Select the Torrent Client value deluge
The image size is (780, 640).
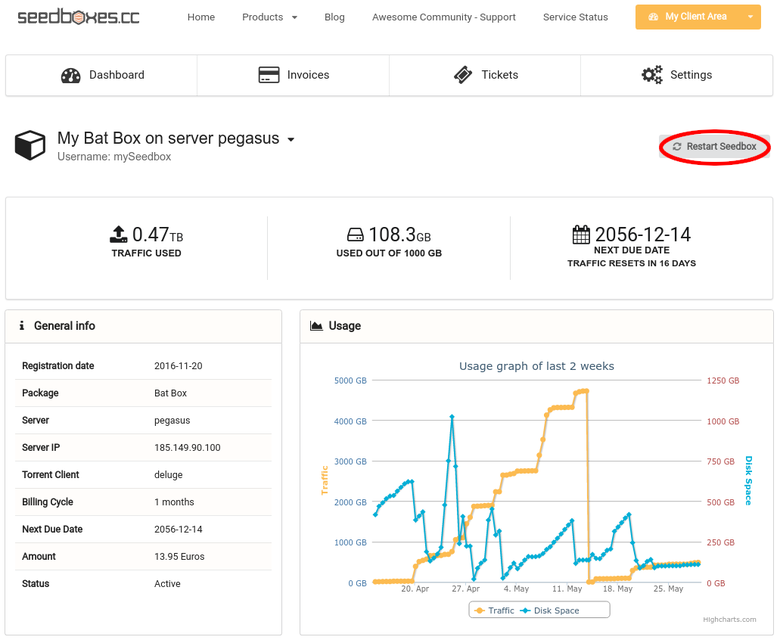click(168, 475)
